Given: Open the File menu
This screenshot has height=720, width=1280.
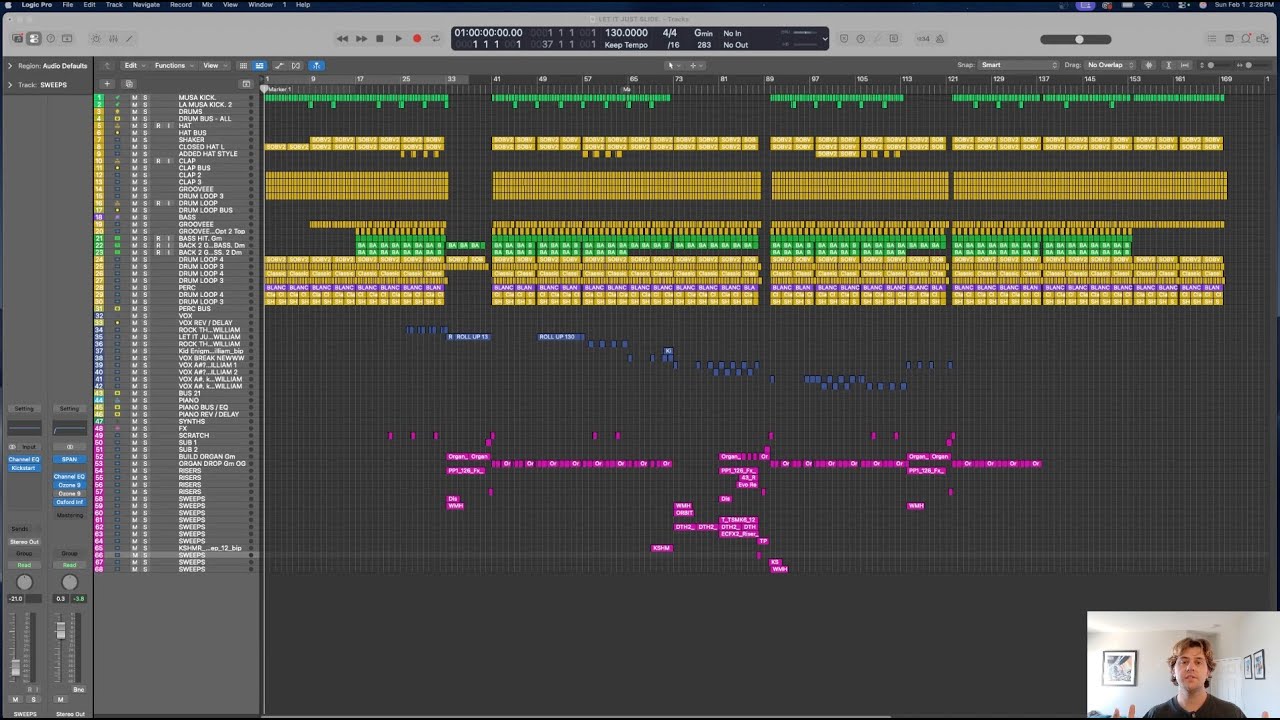Looking at the screenshot, I should tap(67, 5).
